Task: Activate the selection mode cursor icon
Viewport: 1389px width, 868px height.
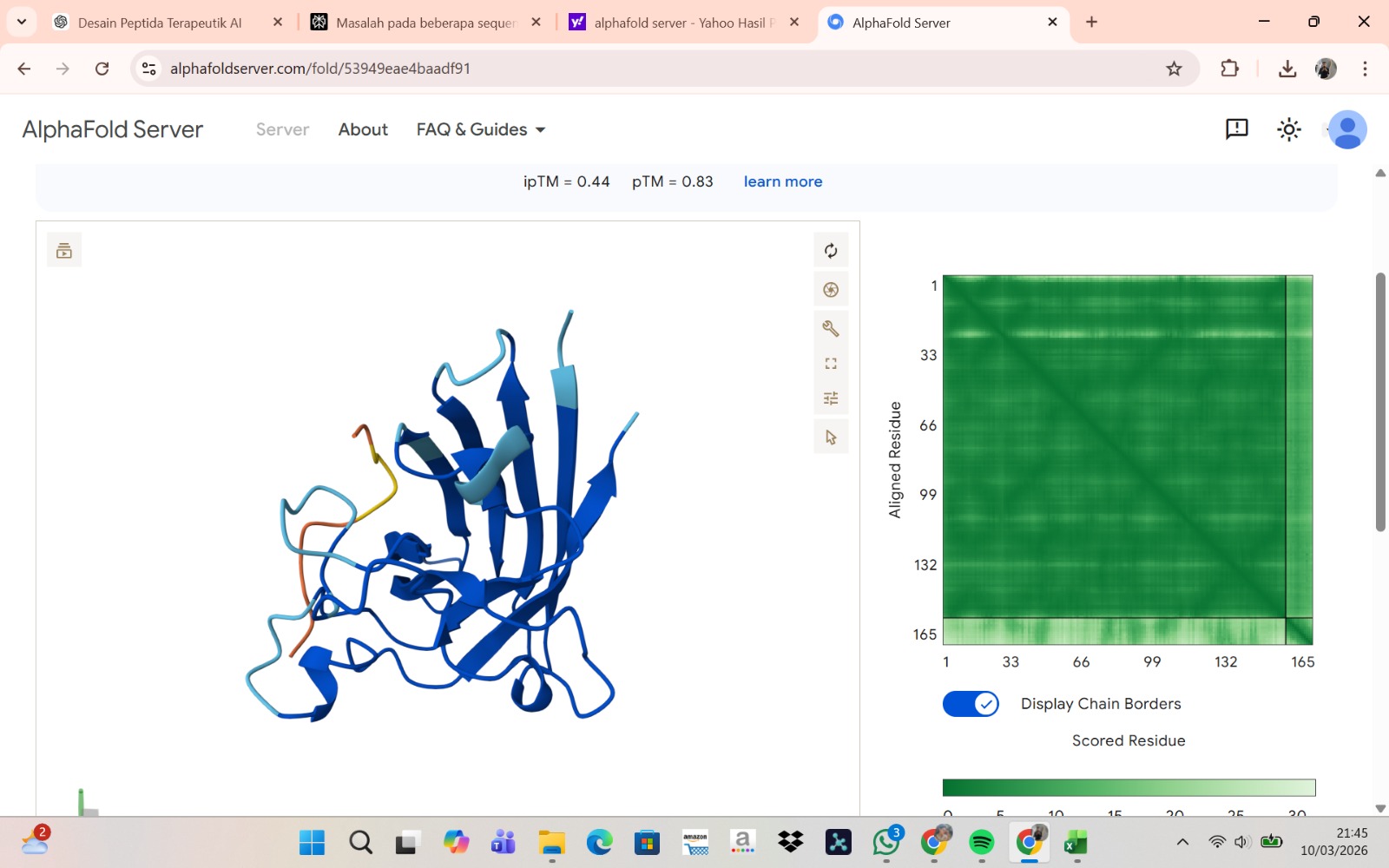Action: pos(831,437)
